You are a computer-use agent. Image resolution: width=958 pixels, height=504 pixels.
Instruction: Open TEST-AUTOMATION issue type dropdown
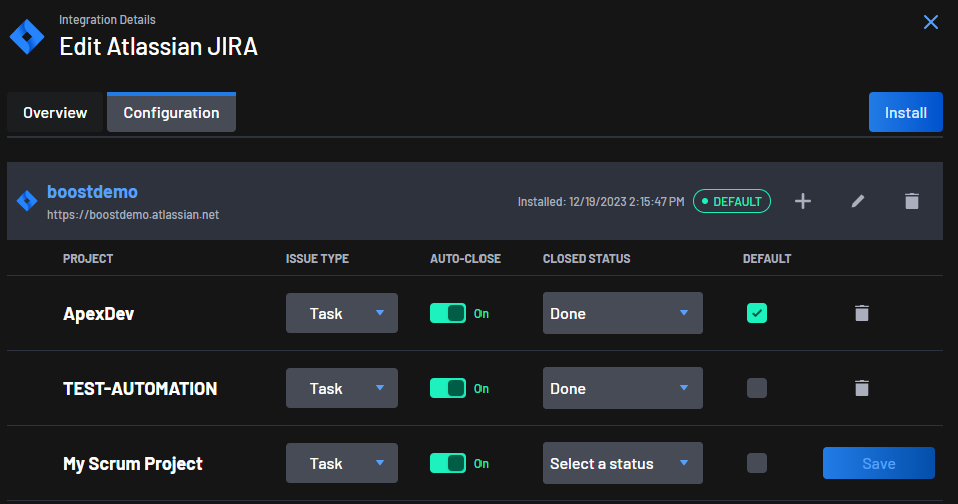(342, 388)
